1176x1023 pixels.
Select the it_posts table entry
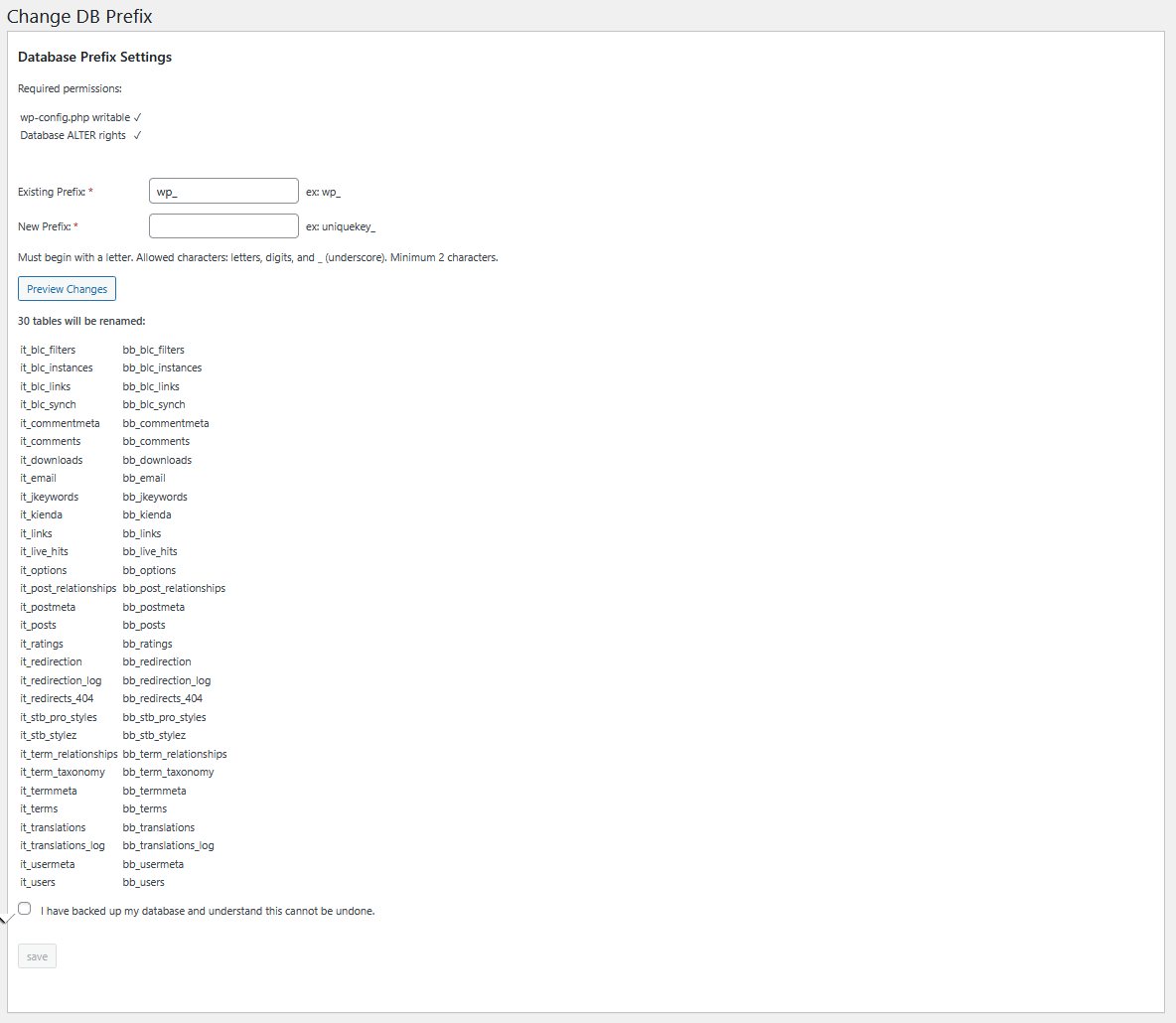[x=39, y=625]
